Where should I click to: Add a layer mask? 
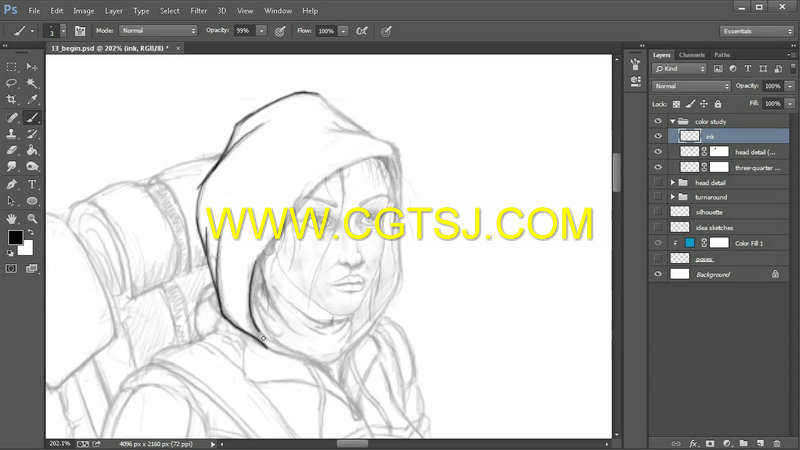pyautogui.click(x=710, y=444)
